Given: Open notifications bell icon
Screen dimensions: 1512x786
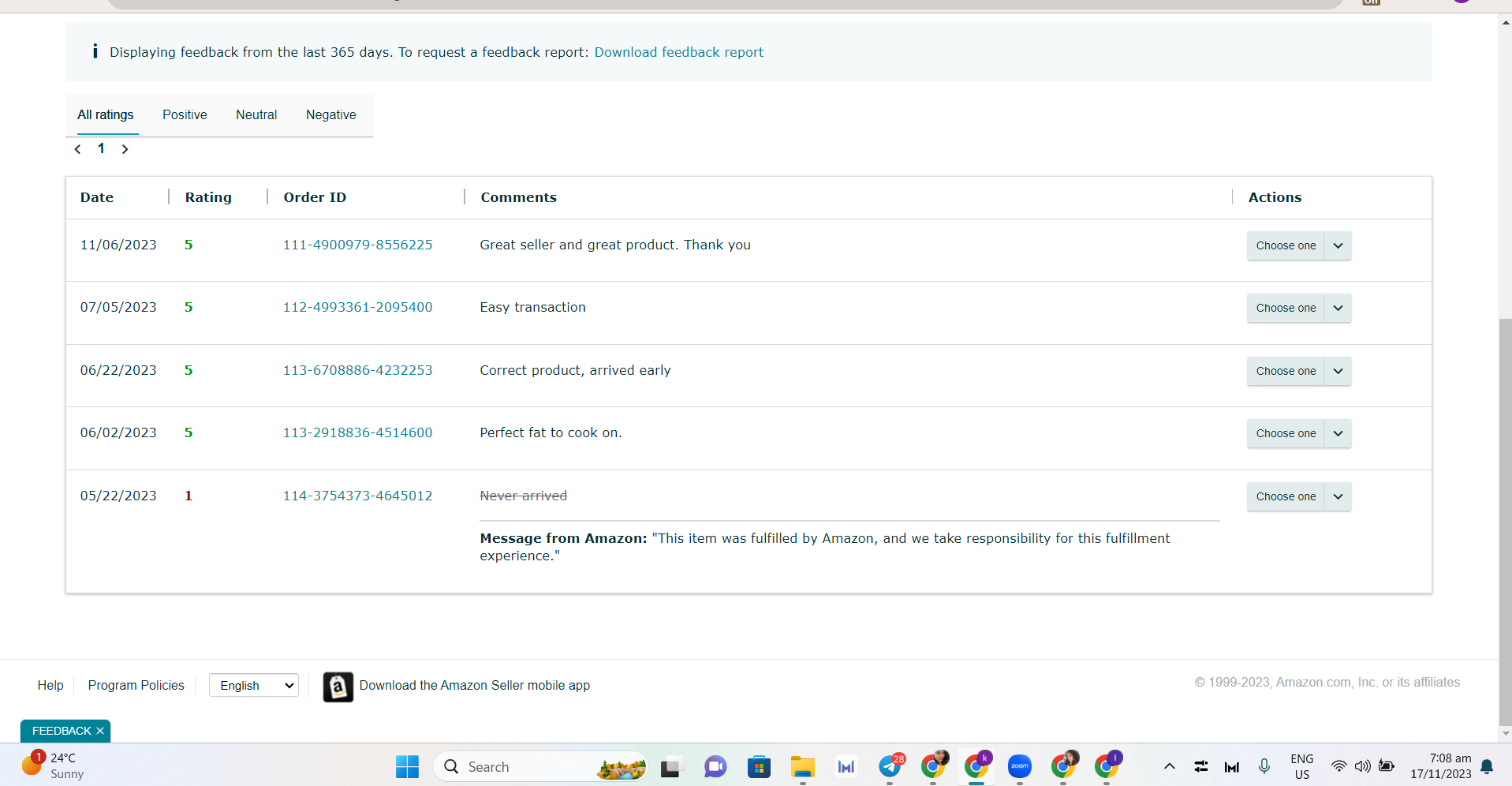Looking at the screenshot, I should click(1487, 766).
